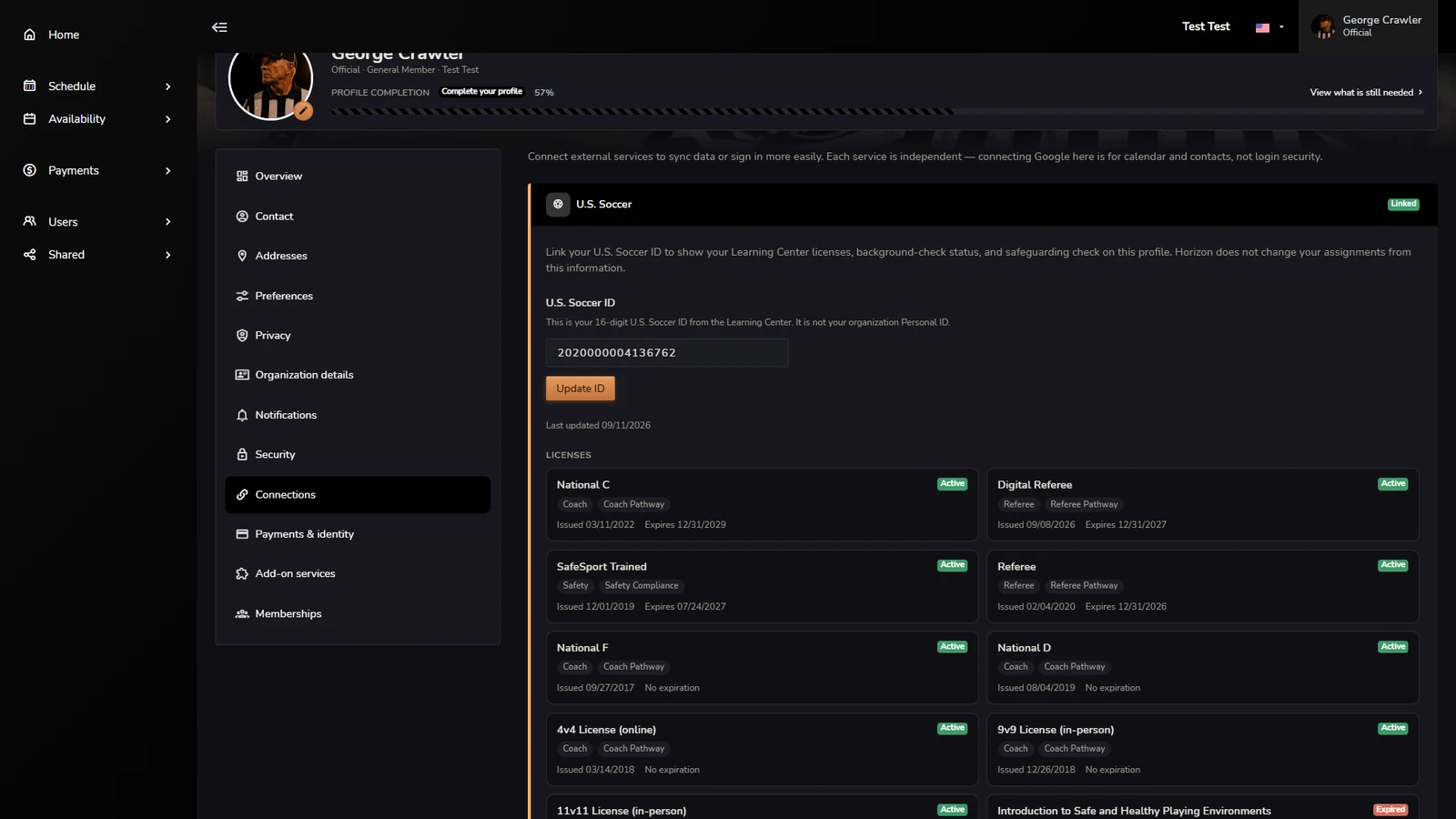1456x819 pixels.
Task: Expand the Shared menu chevron
Action: click(167, 255)
